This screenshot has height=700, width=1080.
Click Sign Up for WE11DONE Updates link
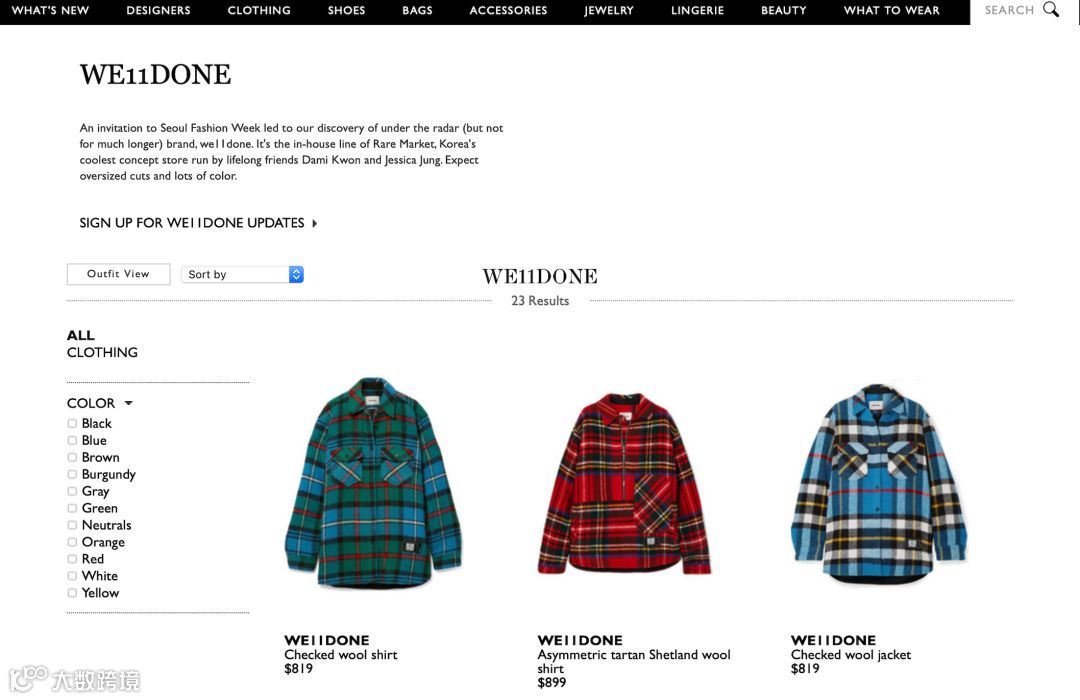coord(191,223)
